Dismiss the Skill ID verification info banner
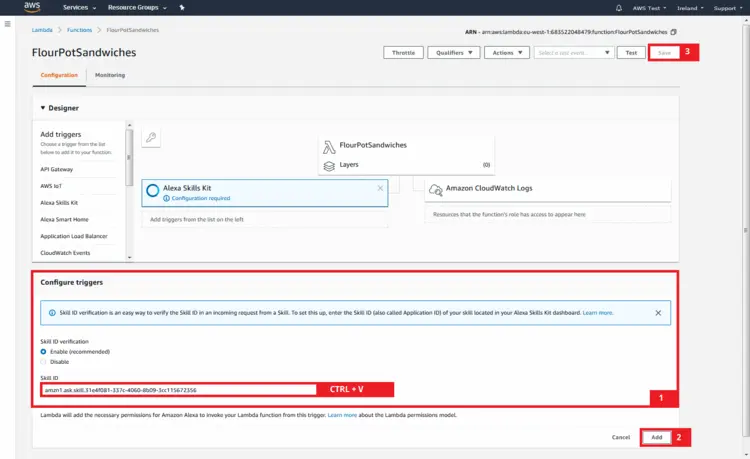Viewport: 750px width, 459px height. tap(658, 313)
